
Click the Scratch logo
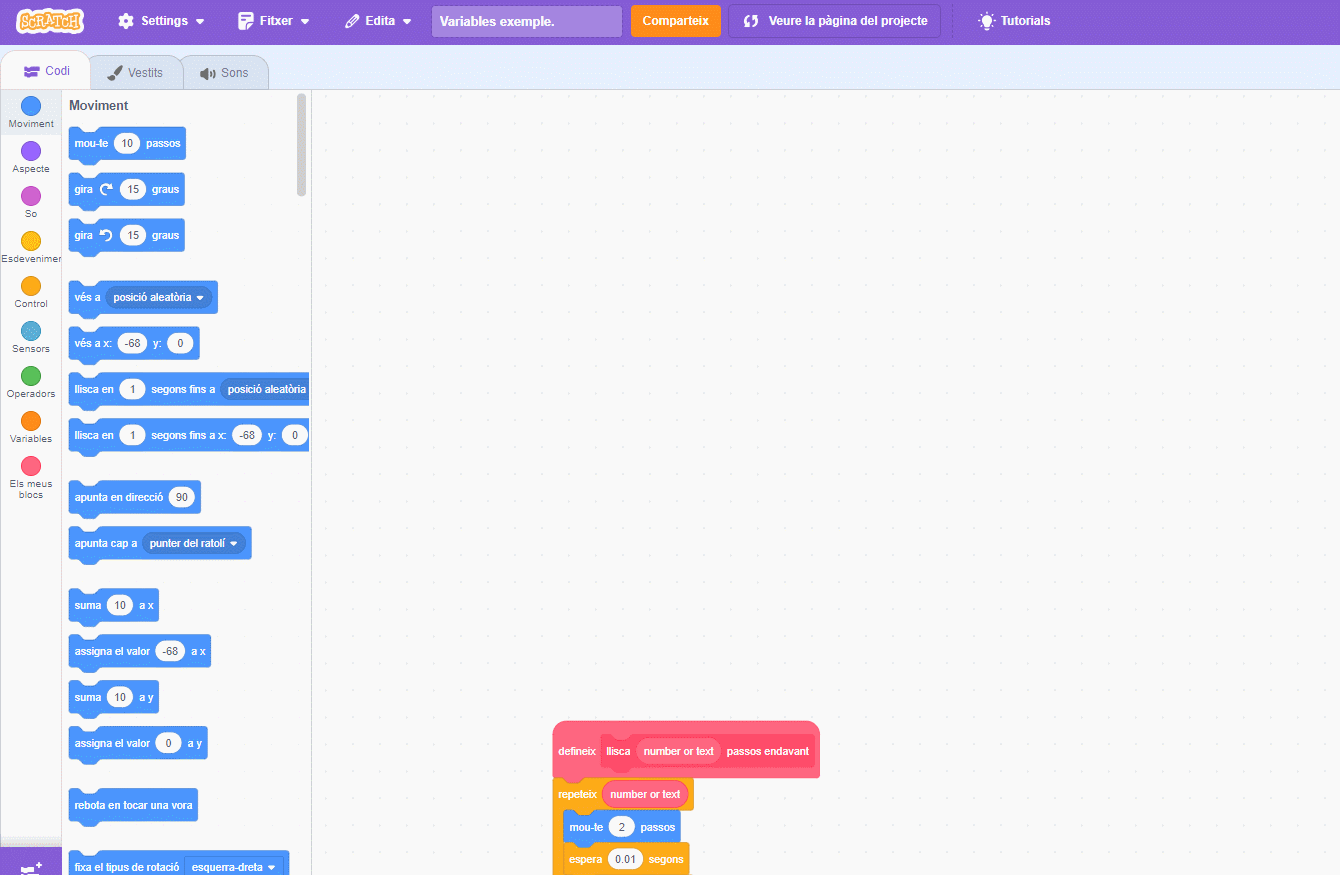[x=50, y=21]
